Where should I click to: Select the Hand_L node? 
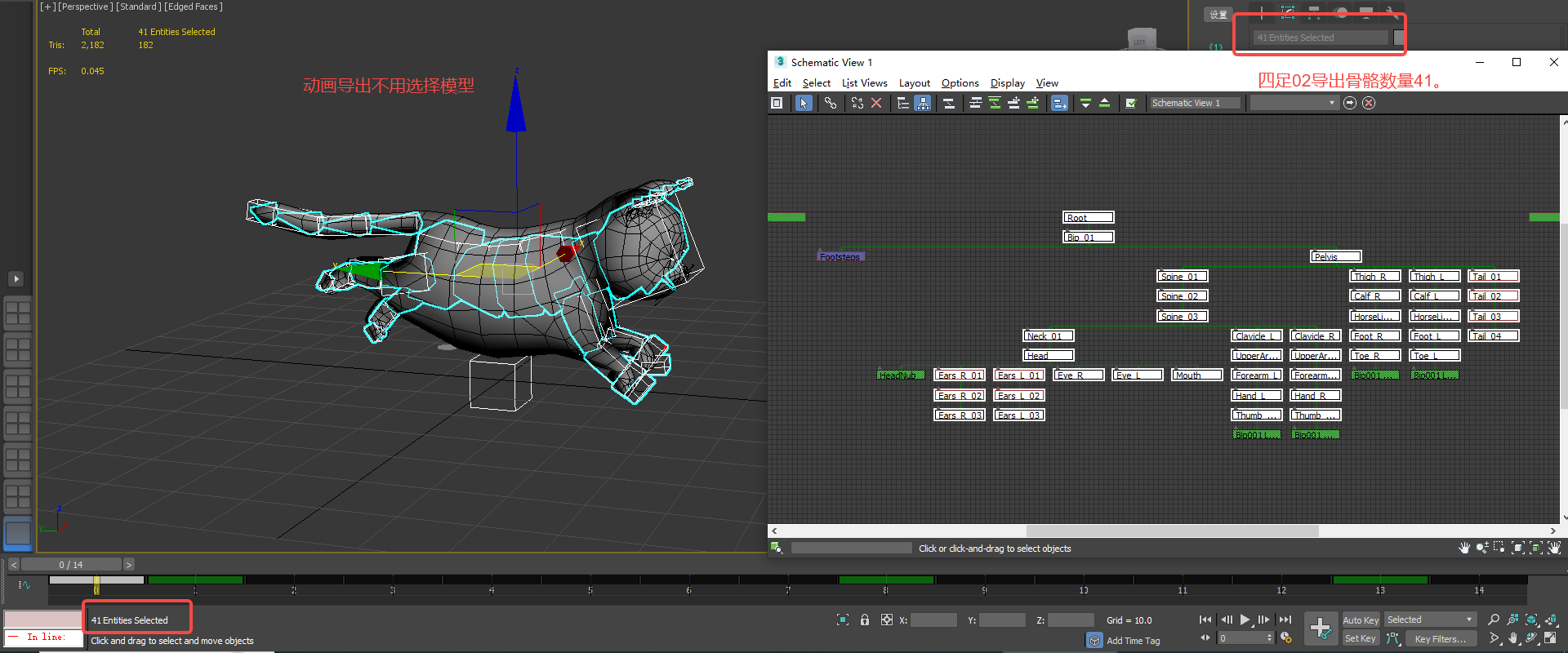point(1257,395)
